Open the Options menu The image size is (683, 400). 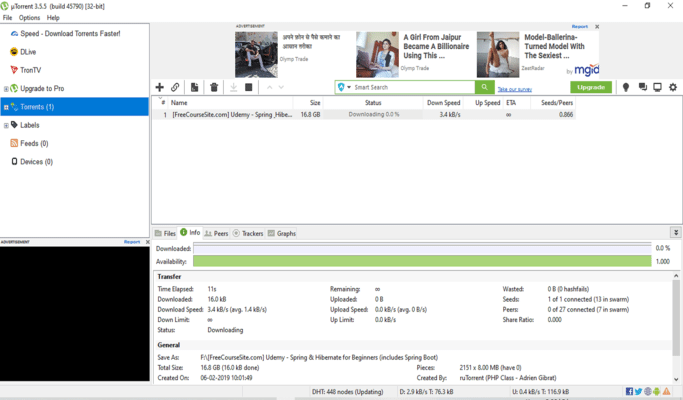tap(29, 18)
